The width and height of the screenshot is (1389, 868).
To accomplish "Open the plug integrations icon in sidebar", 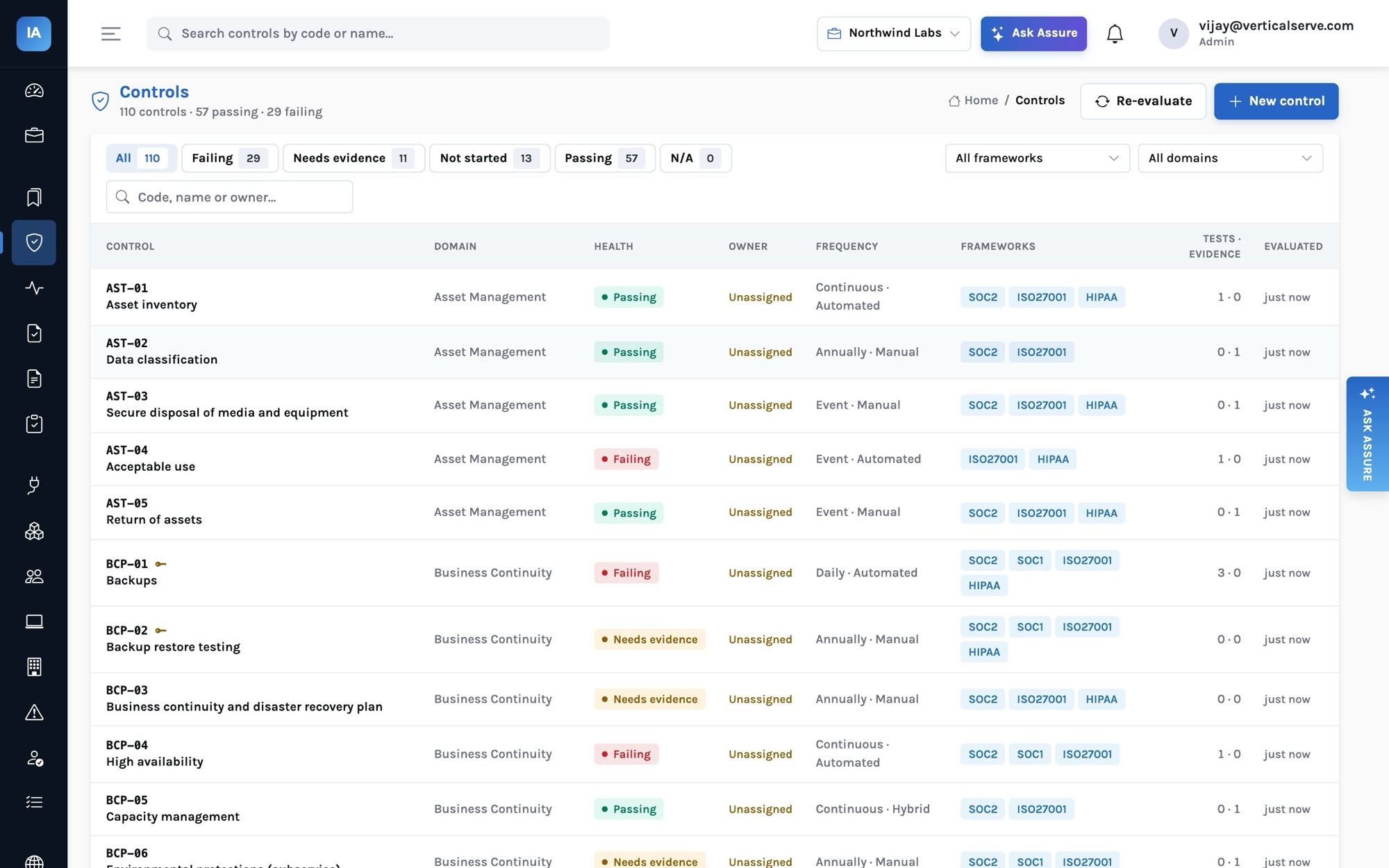I will click(34, 485).
